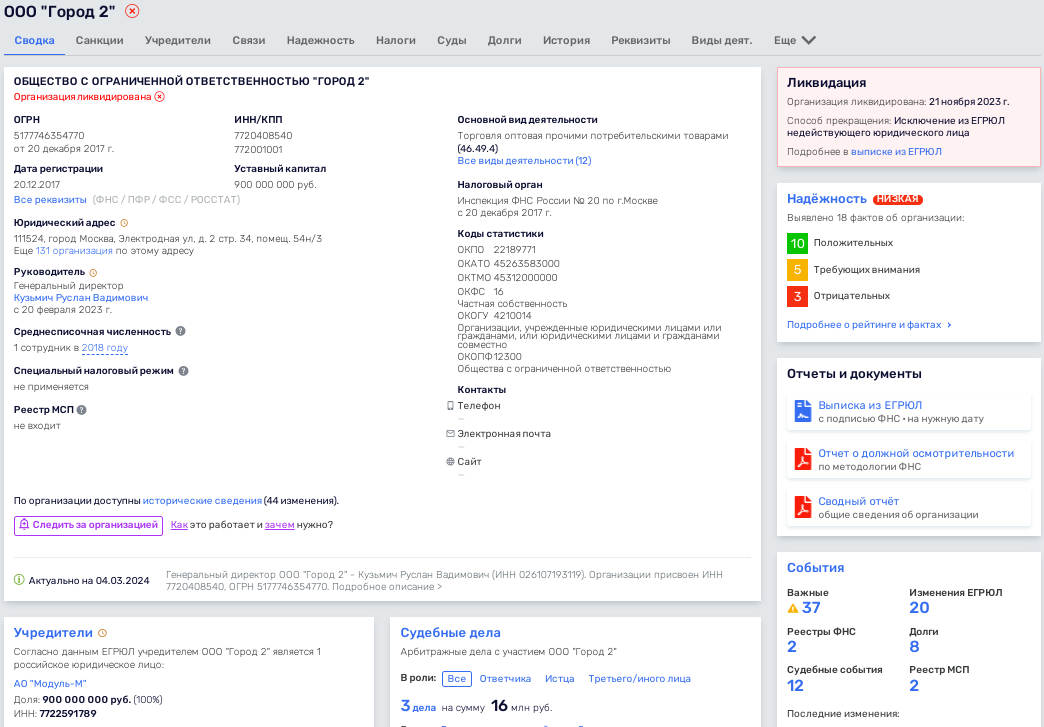The height and width of the screenshot is (727, 1044).
Task: Open the История tab
Action: click(x=566, y=40)
